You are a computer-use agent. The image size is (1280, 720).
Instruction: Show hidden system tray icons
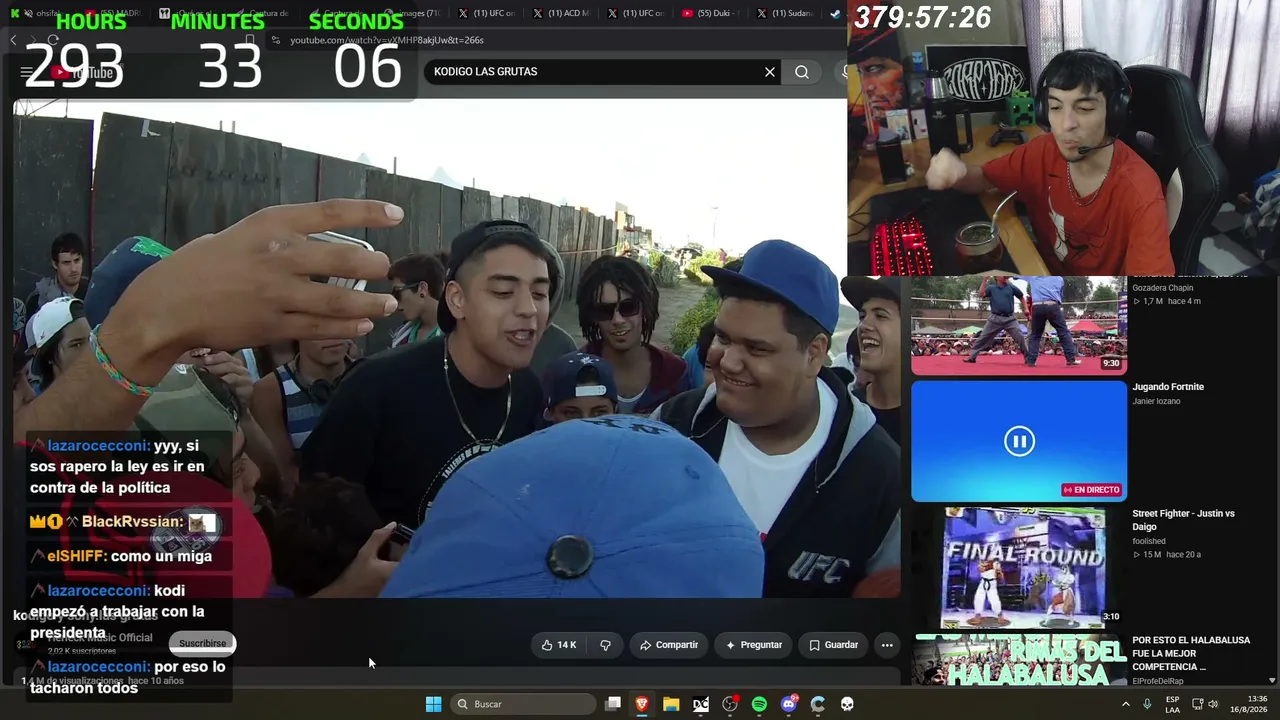pos(1125,704)
